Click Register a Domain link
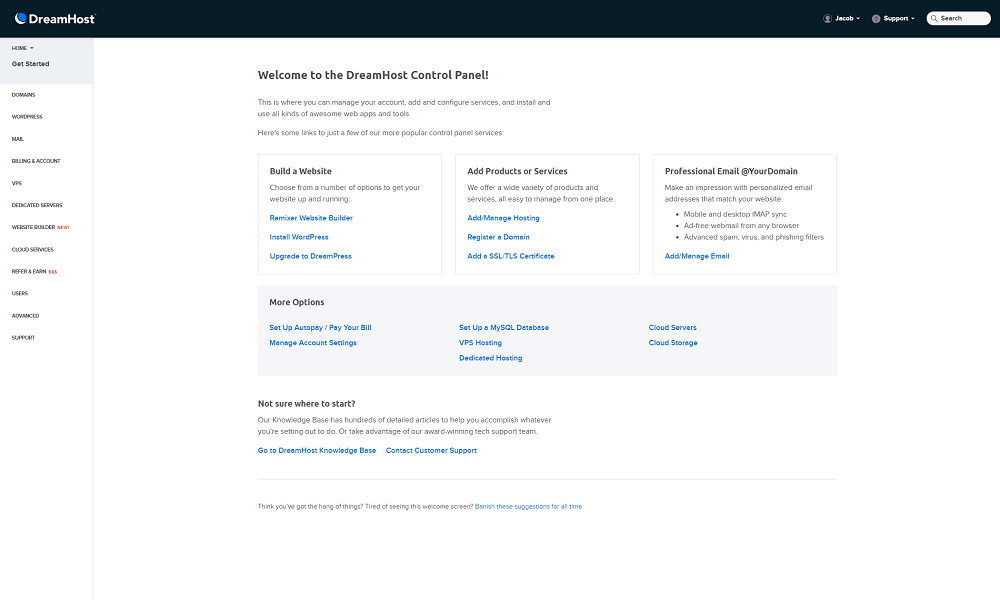 click(x=498, y=237)
